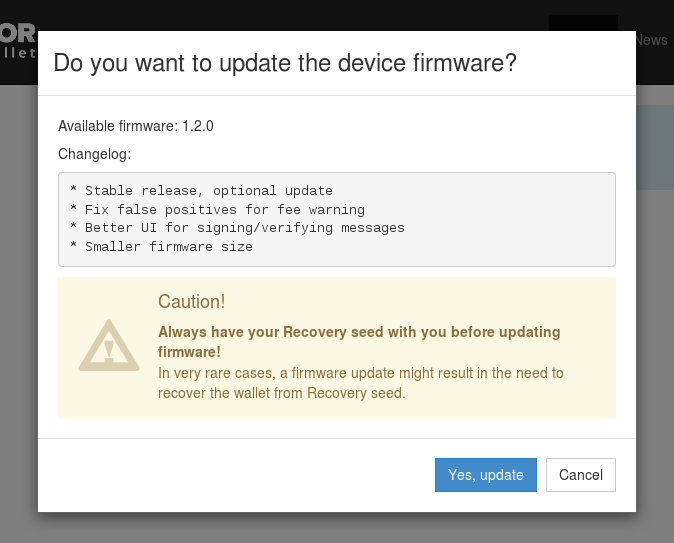The height and width of the screenshot is (543, 674).
Task: Click the dialog title about device firmware
Action: coord(285,63)
